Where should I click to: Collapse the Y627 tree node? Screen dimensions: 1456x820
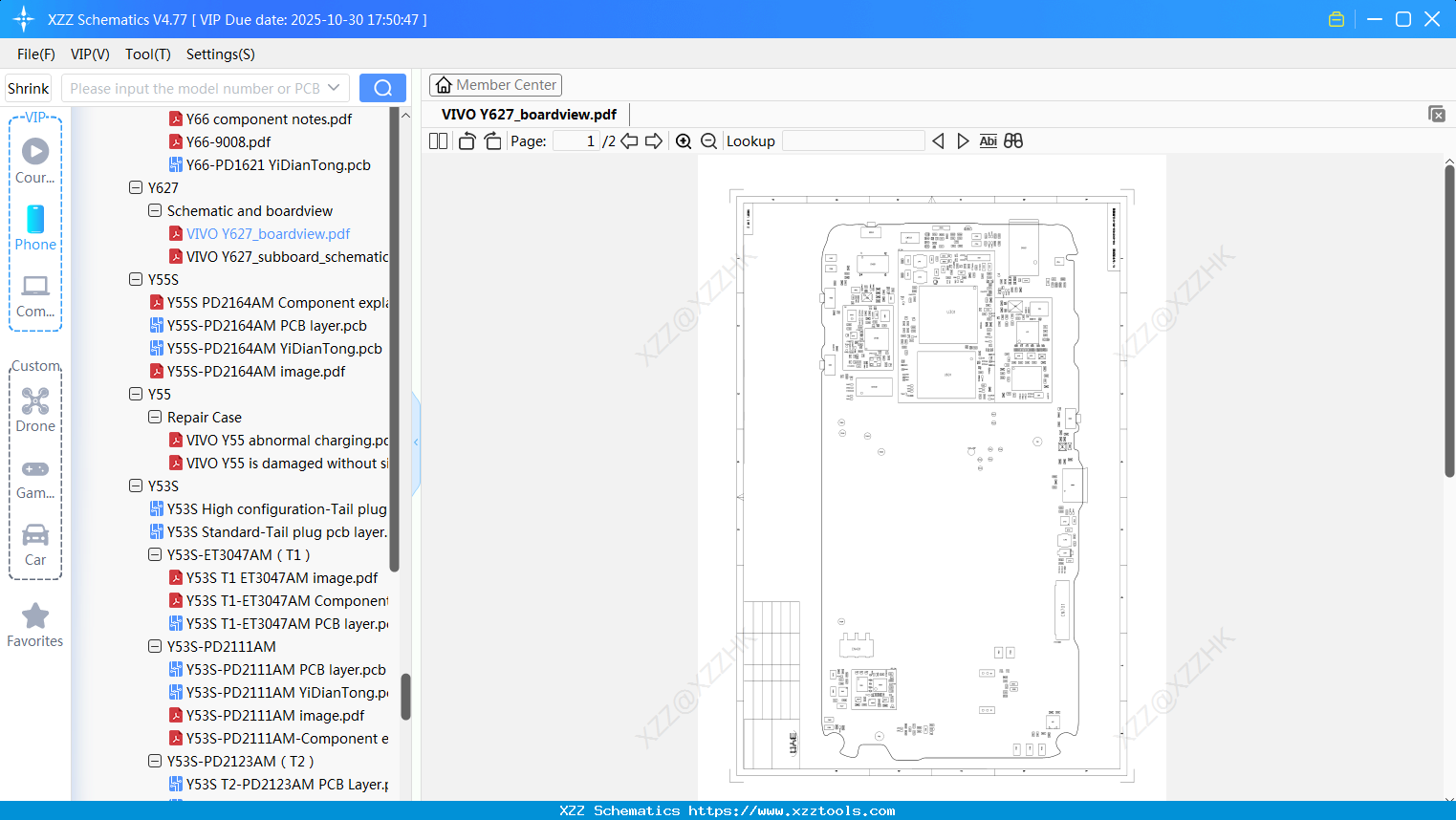(x=136, y=188)
